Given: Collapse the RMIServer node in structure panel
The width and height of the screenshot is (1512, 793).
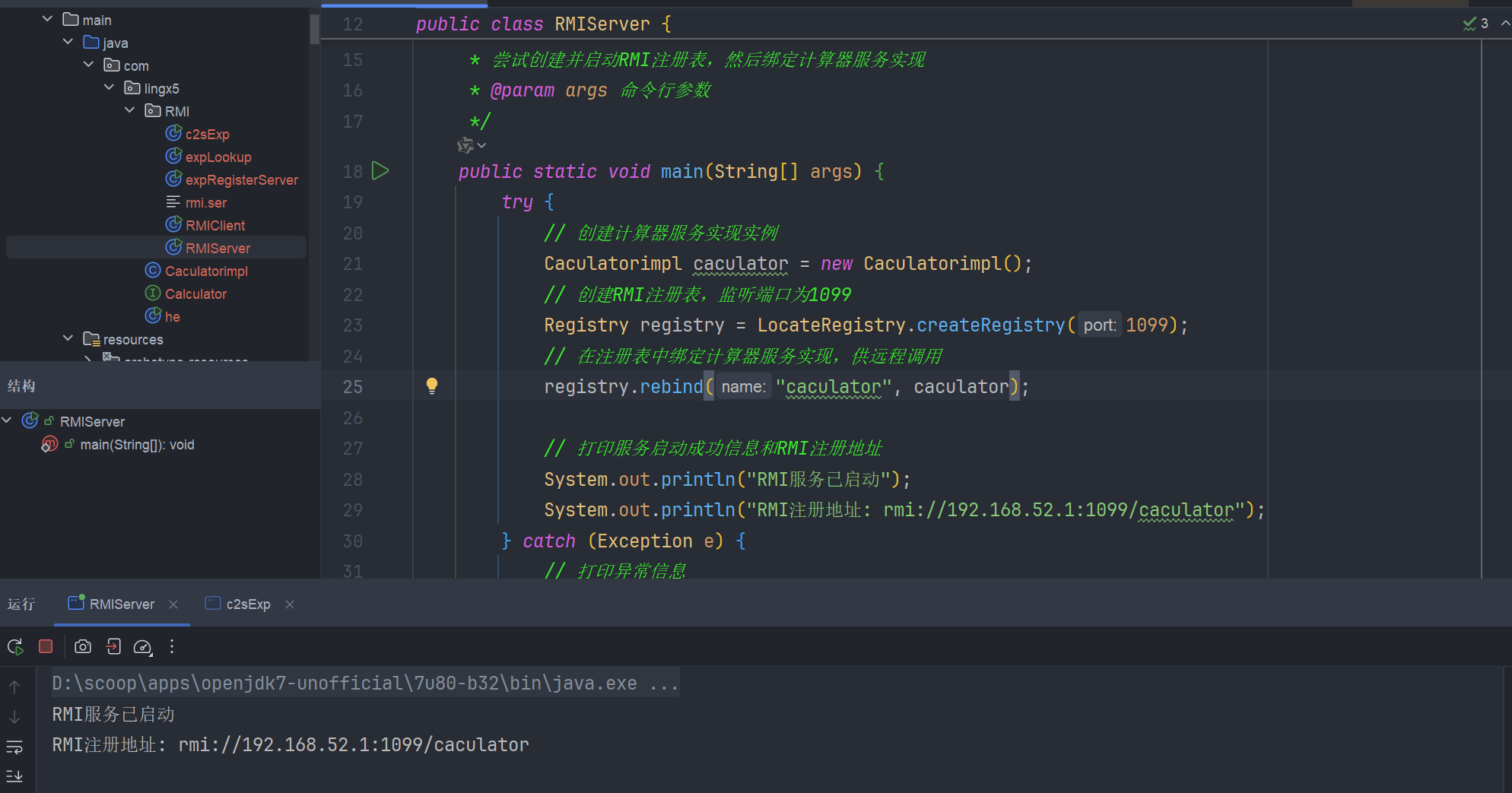Looking at the screenshot, I should 7,420.
